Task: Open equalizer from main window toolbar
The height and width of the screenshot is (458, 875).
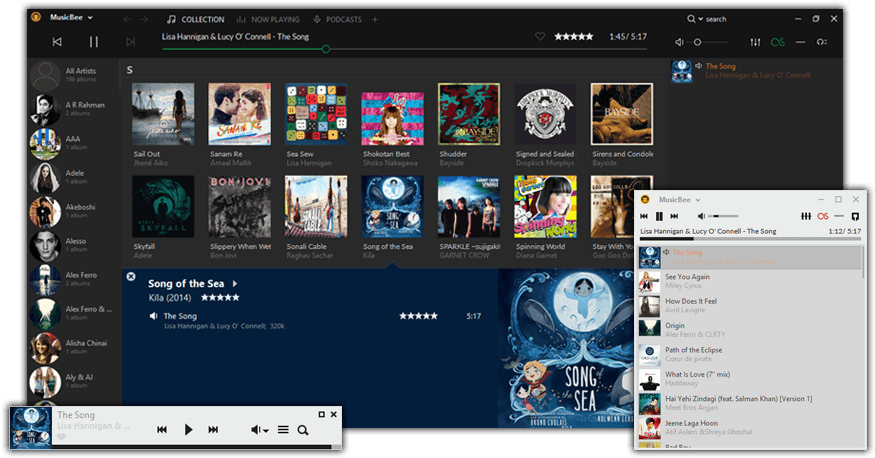Action: 755,42
